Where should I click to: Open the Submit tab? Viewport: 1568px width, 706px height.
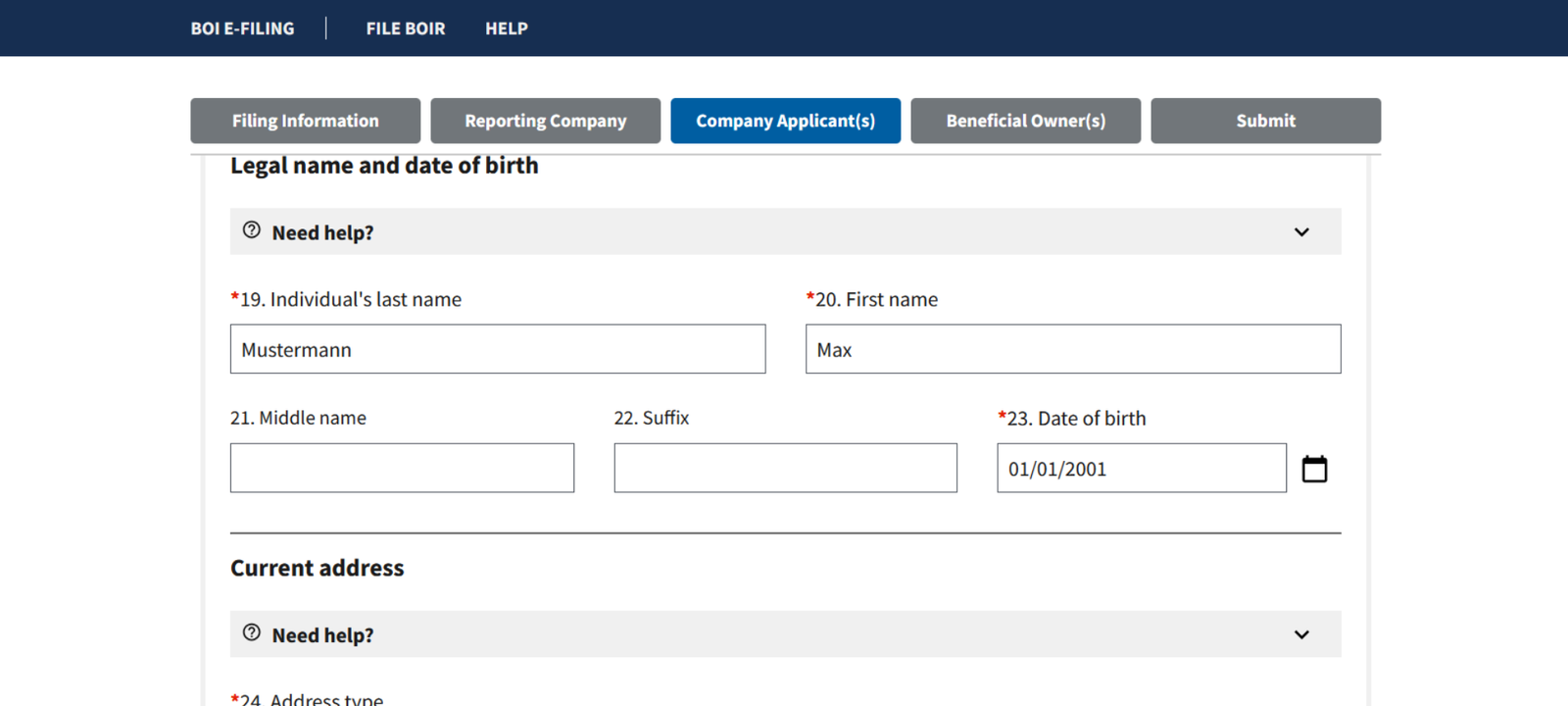tap(1265, 121)
